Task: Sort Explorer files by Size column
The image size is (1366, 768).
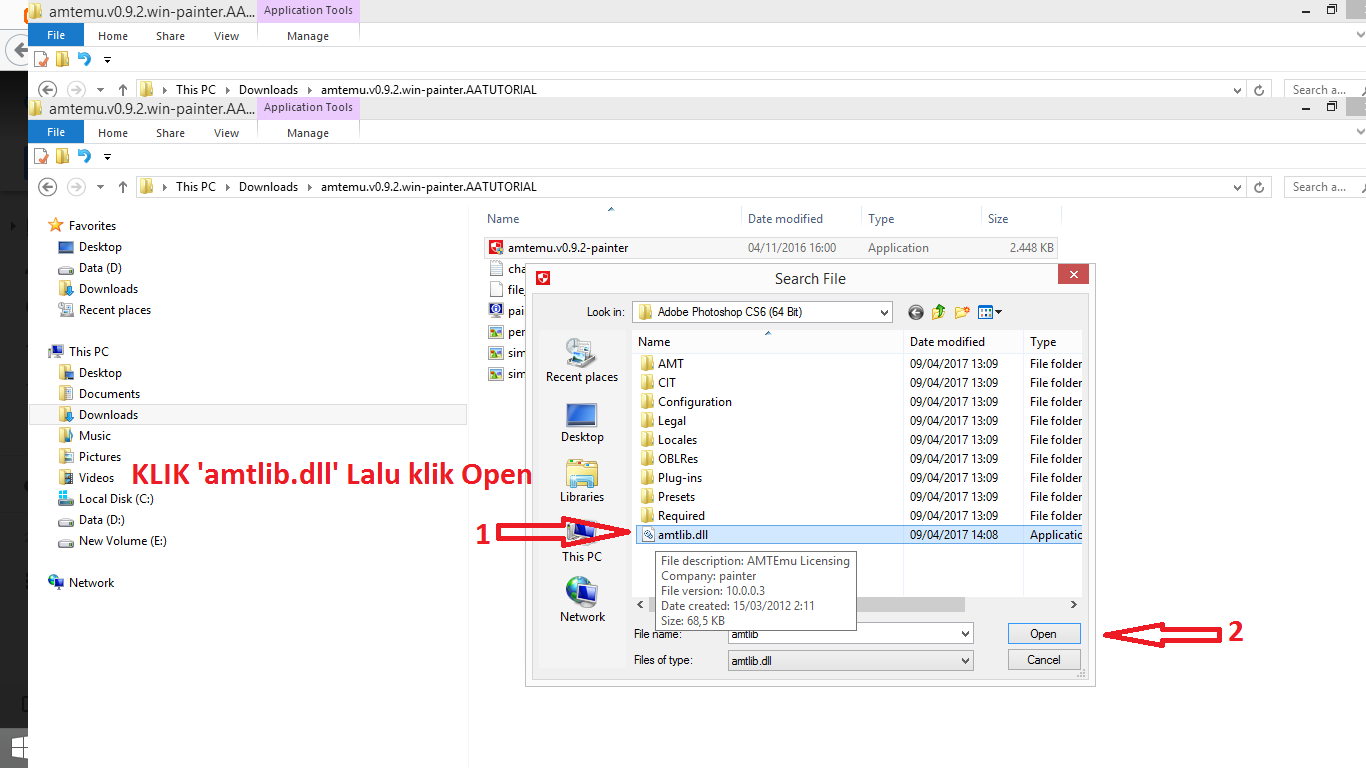Action: (x=1019, y=219)
